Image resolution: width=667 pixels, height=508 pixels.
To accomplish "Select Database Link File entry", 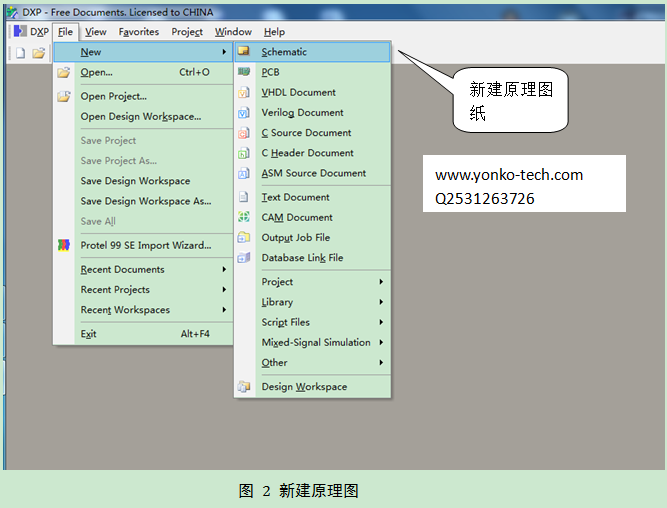I will point(312,258).
